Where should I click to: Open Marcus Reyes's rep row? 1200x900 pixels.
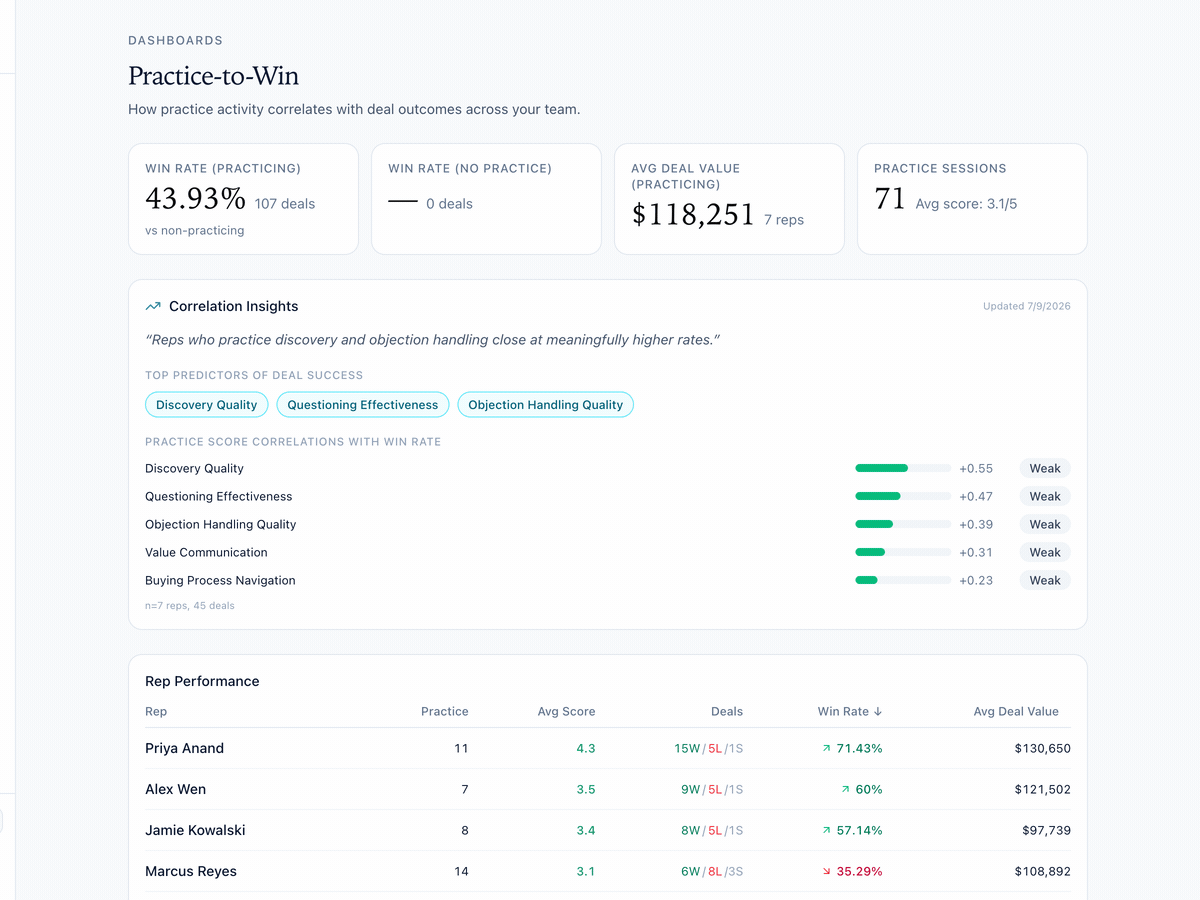608,871
